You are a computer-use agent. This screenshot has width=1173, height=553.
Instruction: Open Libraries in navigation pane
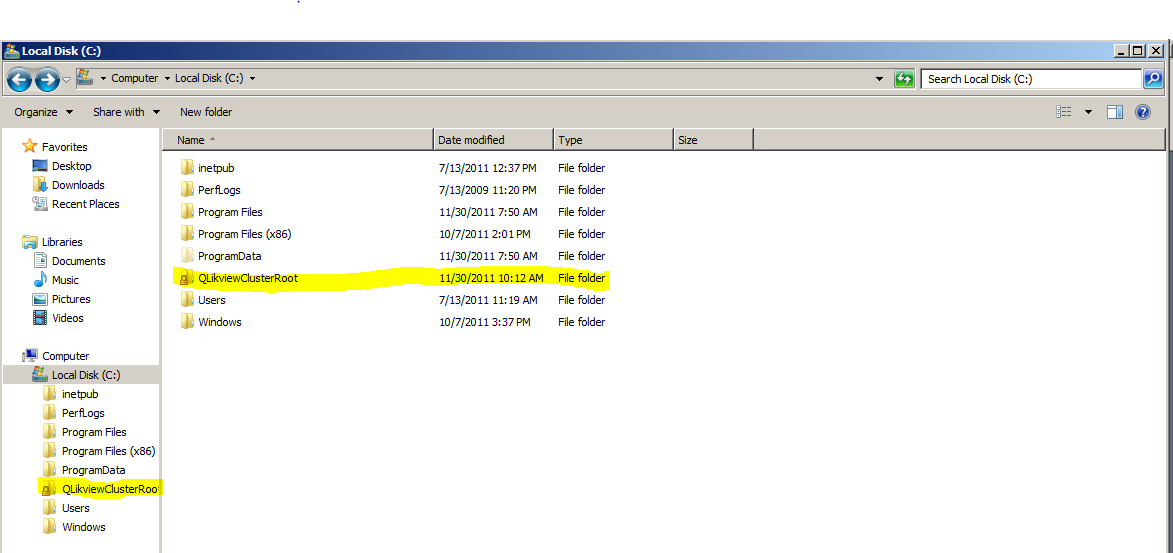point(53,242)
